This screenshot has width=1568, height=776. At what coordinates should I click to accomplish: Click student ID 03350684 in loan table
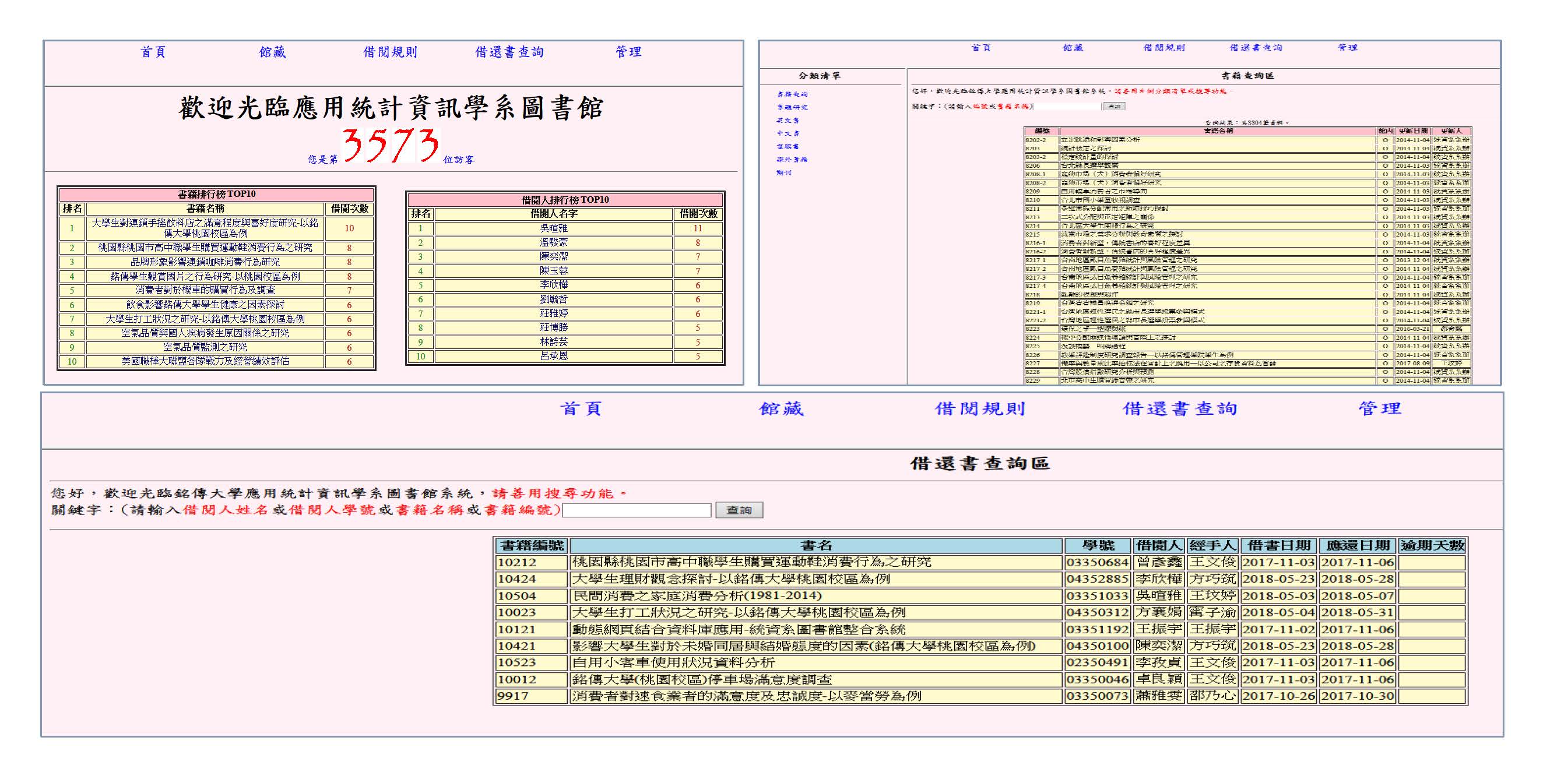1098,563
